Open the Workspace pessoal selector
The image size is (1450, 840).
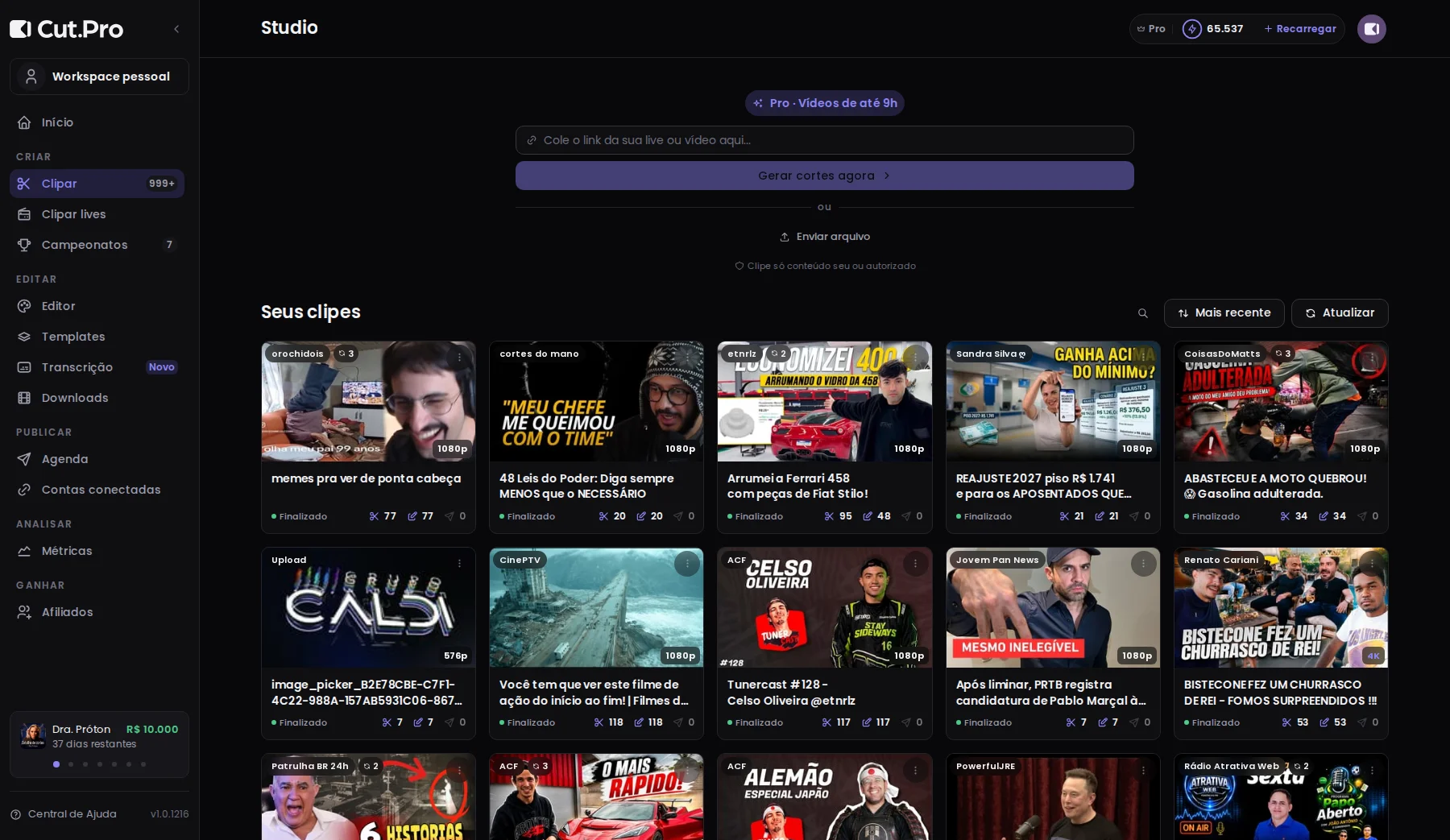click(99, 77)
